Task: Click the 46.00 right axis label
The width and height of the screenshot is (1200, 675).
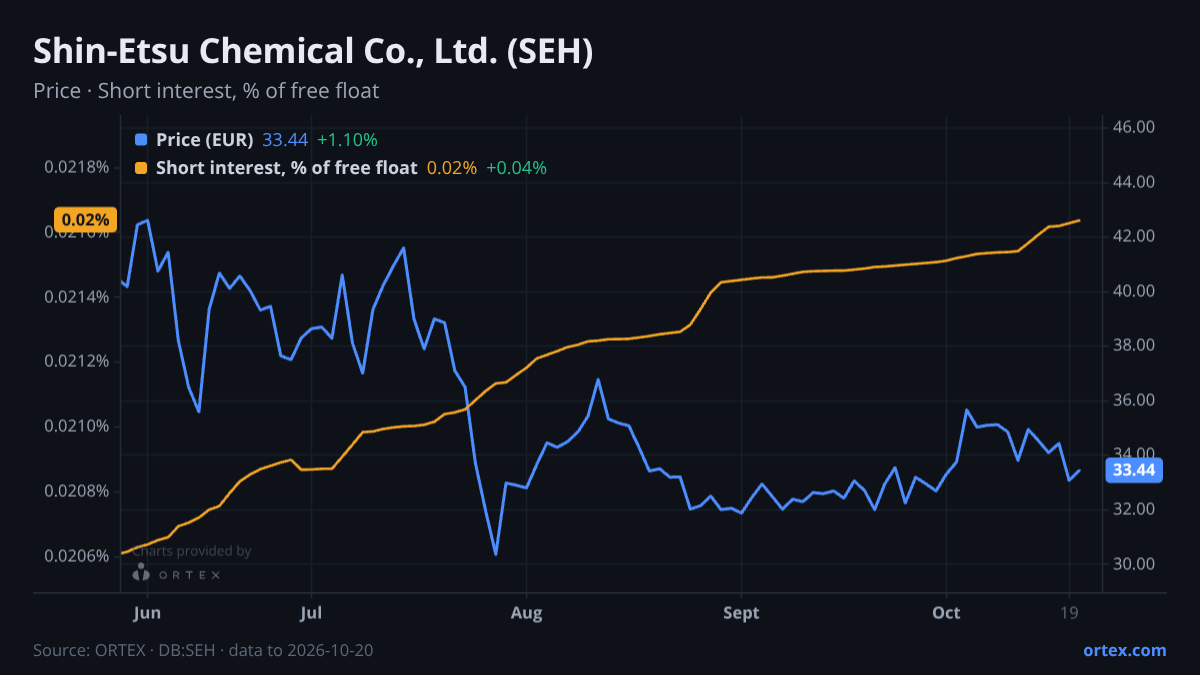Action: [1134, 127]
